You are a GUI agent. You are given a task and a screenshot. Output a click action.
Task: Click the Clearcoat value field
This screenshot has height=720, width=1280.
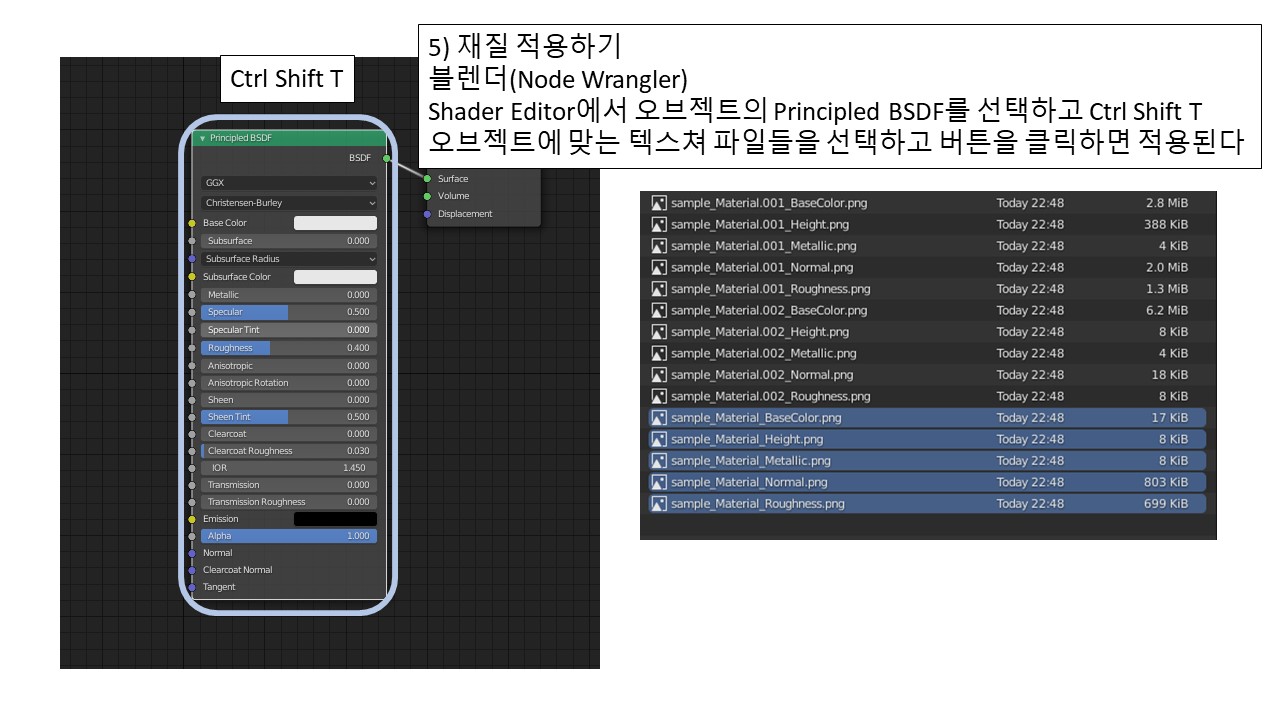coord(289,434)
